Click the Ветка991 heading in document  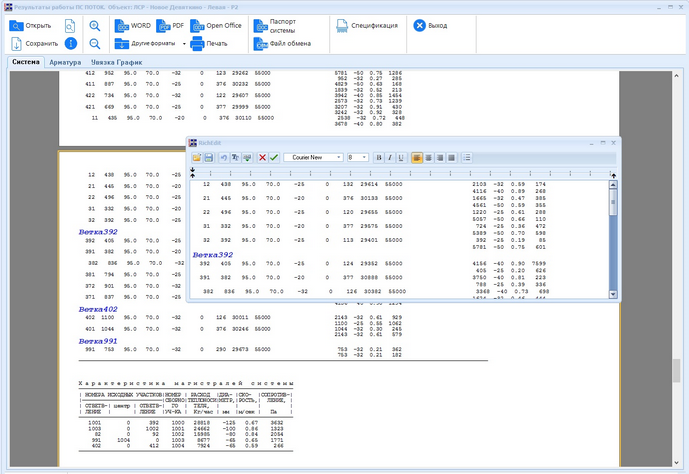[98, 341]
